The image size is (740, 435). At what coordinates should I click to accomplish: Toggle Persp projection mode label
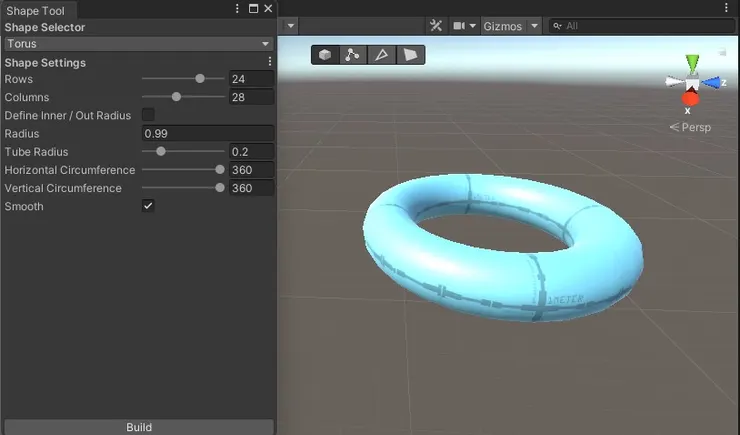(x=690, y=127)
